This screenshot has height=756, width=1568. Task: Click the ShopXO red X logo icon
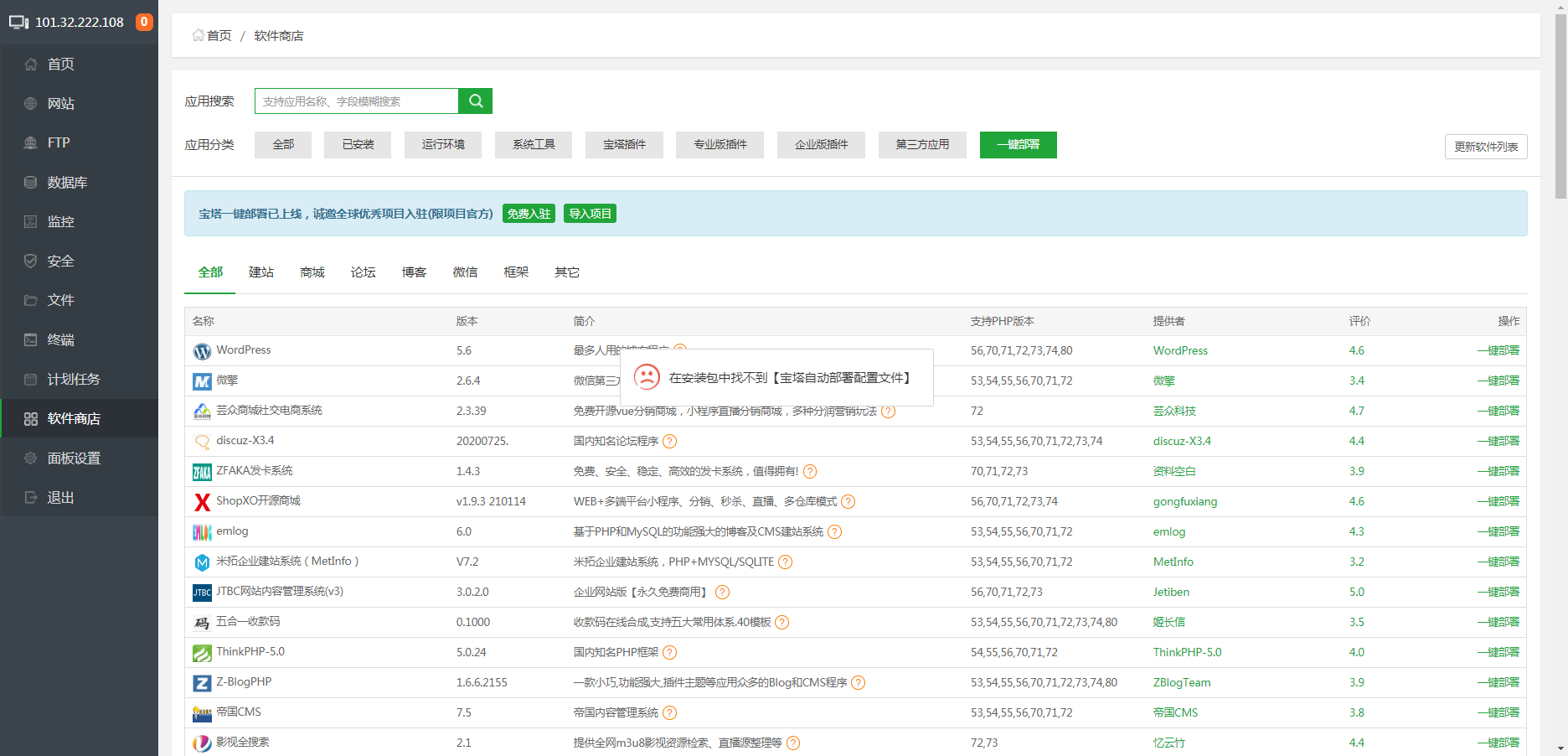tap(202, 502)
